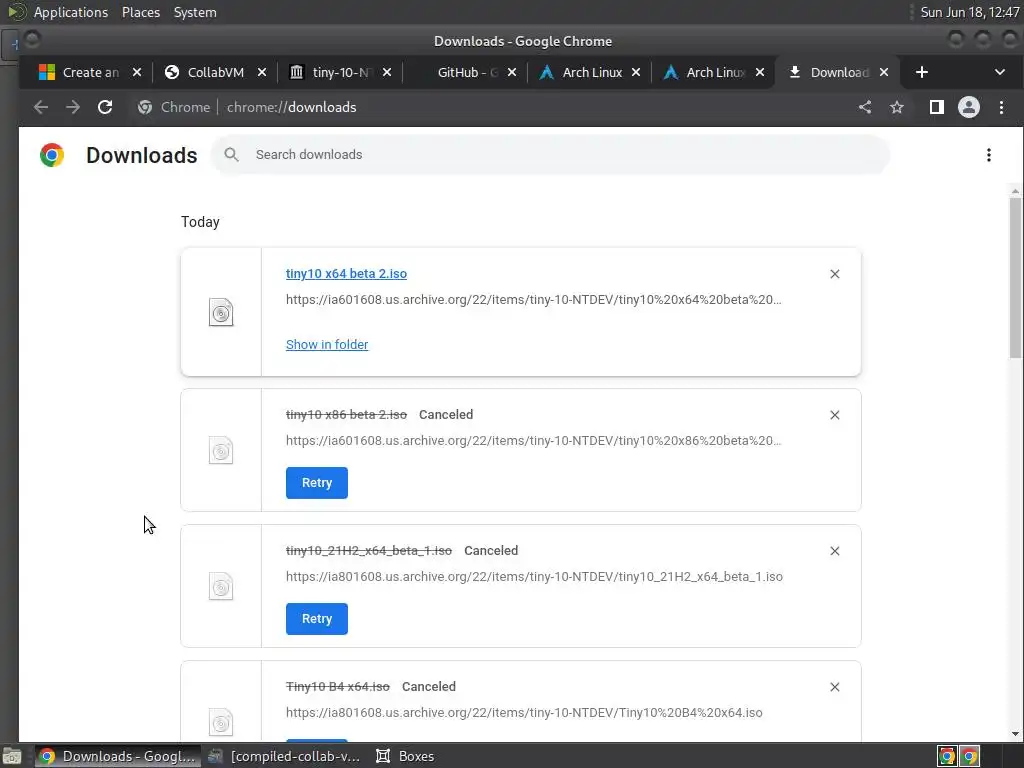1024x768 pixels.
Task: Open tiny10 x64 beta 2.iso file link
Action: tap(346, 274)
